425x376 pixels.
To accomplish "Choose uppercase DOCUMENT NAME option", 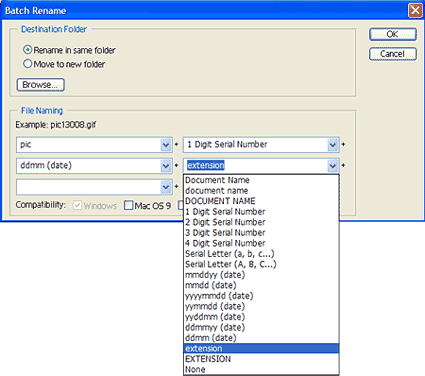I will (261, 201).
